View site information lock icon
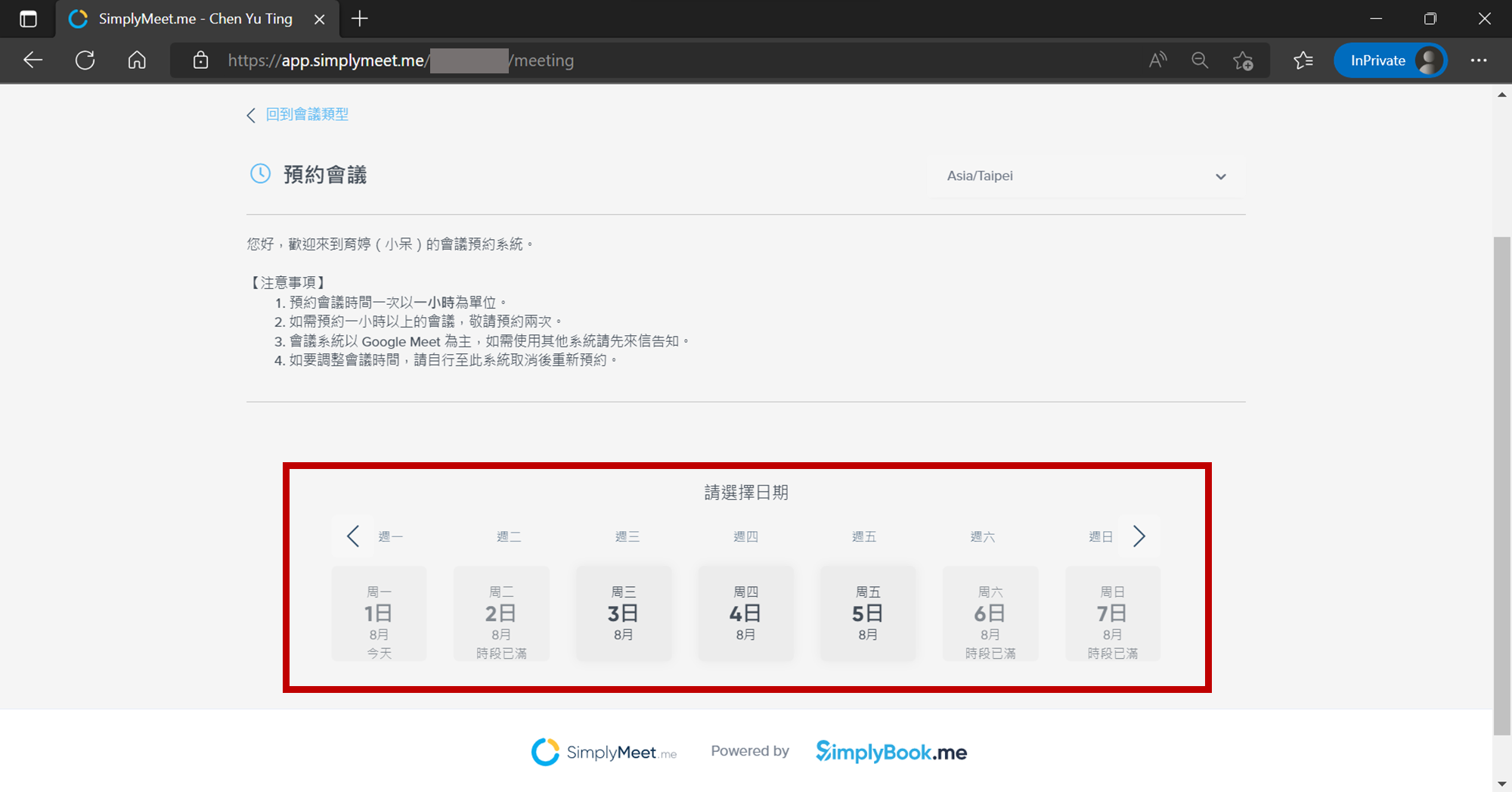 200,61
